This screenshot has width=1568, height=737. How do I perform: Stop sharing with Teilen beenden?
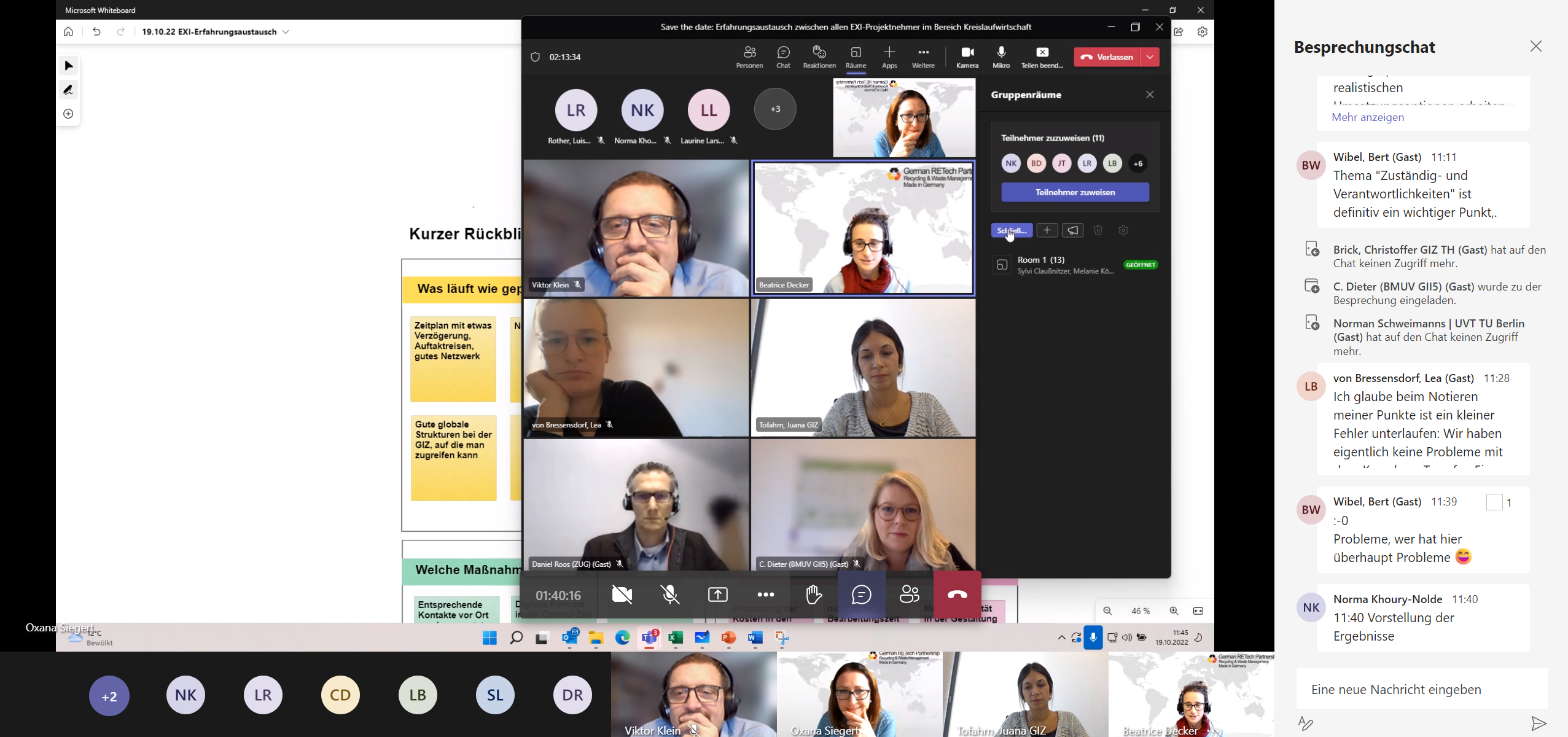pos(1042,57)
